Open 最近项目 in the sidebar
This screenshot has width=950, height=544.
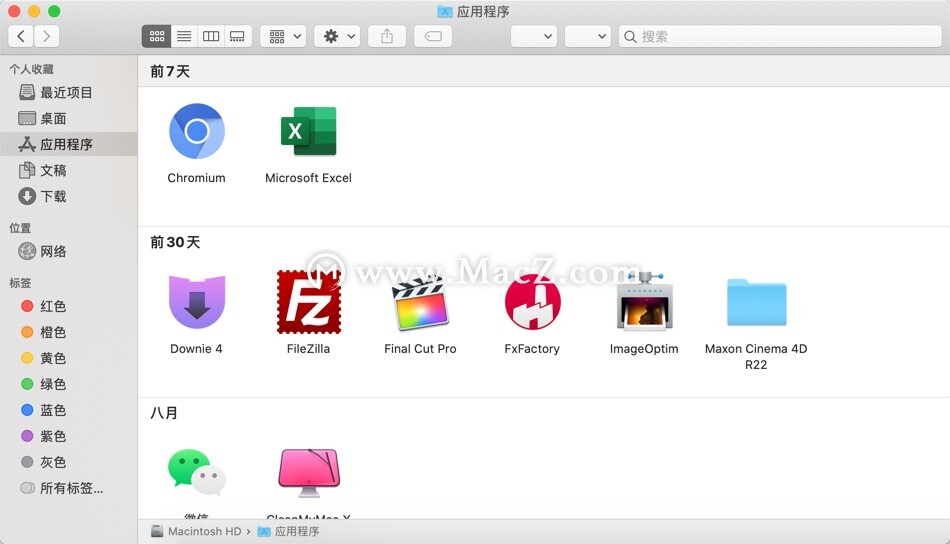pos(68,92)
